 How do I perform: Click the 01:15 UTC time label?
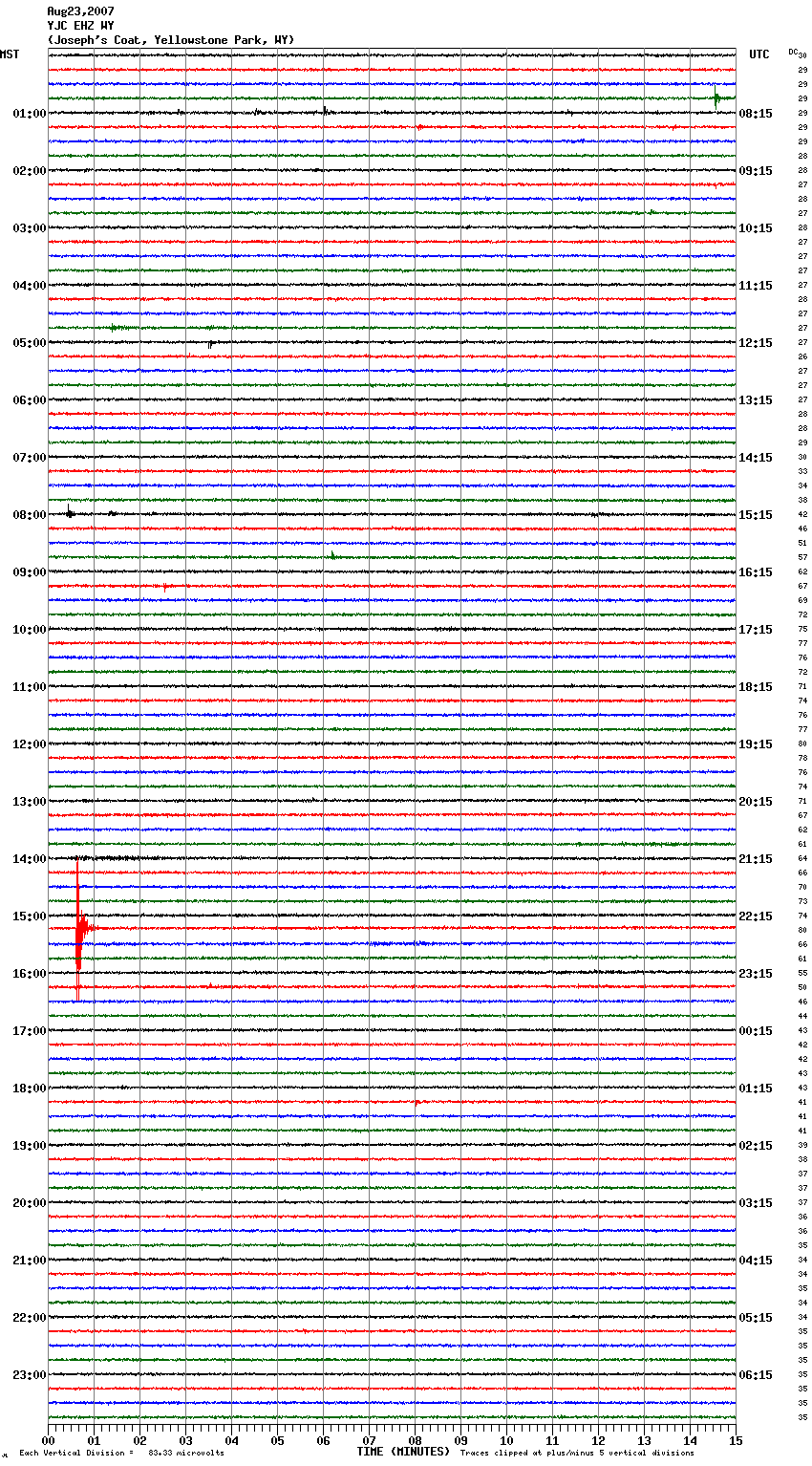click(x=756, y=1089)
